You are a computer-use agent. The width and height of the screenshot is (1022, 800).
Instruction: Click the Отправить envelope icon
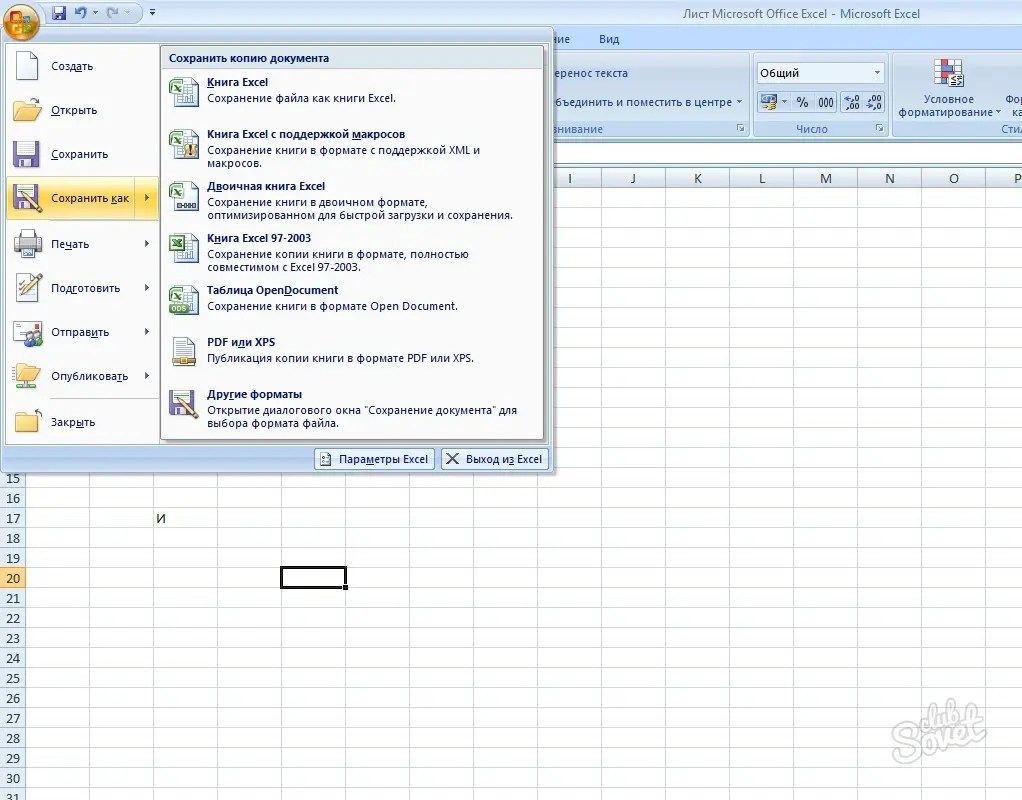pos(28,333)
